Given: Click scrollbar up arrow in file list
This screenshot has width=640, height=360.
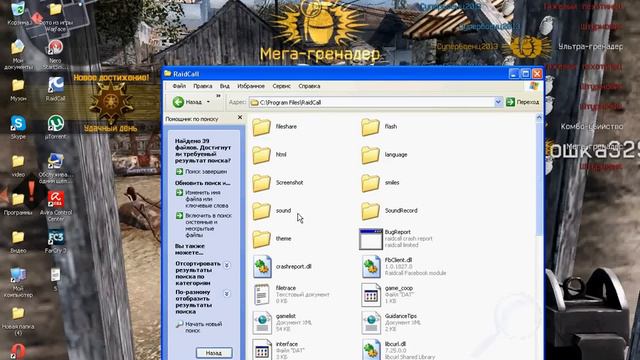Looking at the screenshot, I should coord(539,118).
